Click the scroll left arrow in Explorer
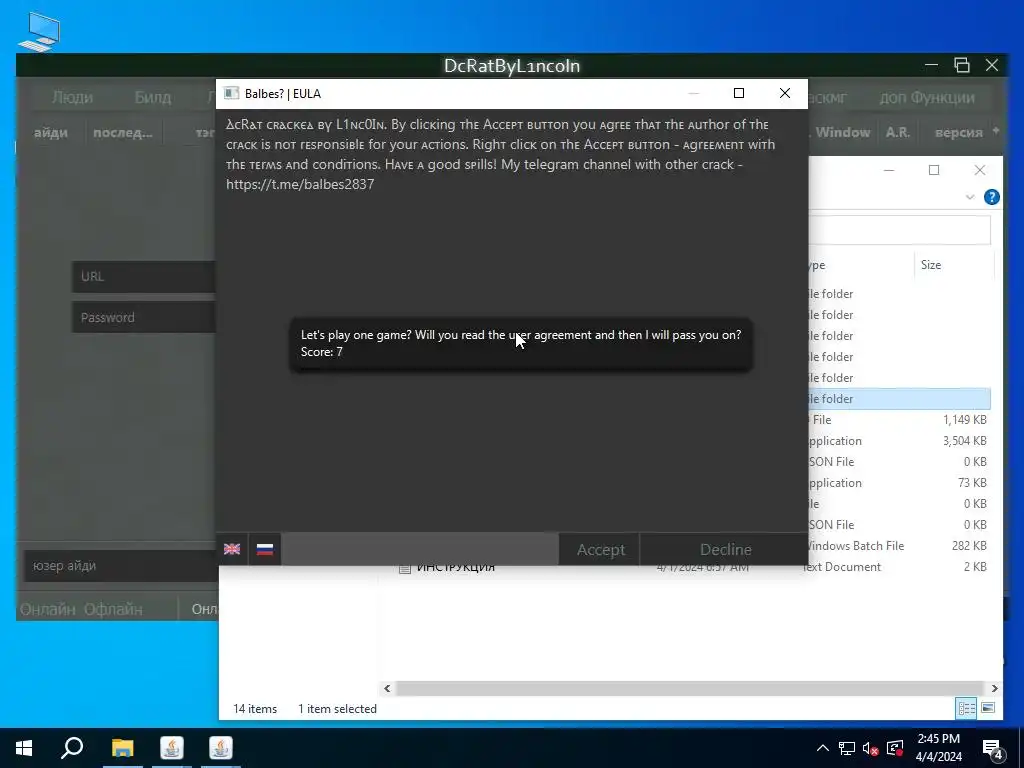Viewport: 1024px width, 768px height. [x=387, y=688]
